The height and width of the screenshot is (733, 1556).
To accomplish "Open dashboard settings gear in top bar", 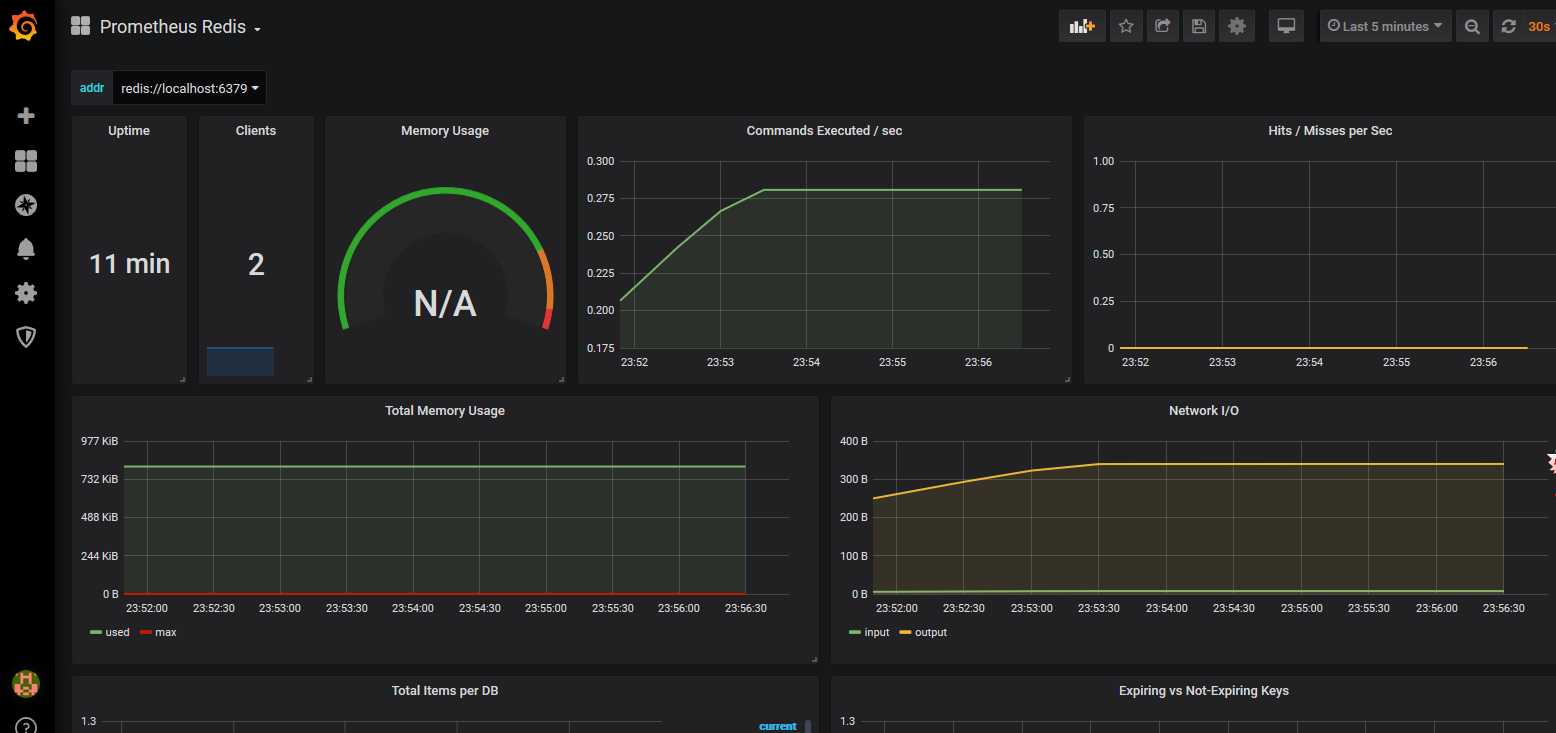I will (1236, 27).
